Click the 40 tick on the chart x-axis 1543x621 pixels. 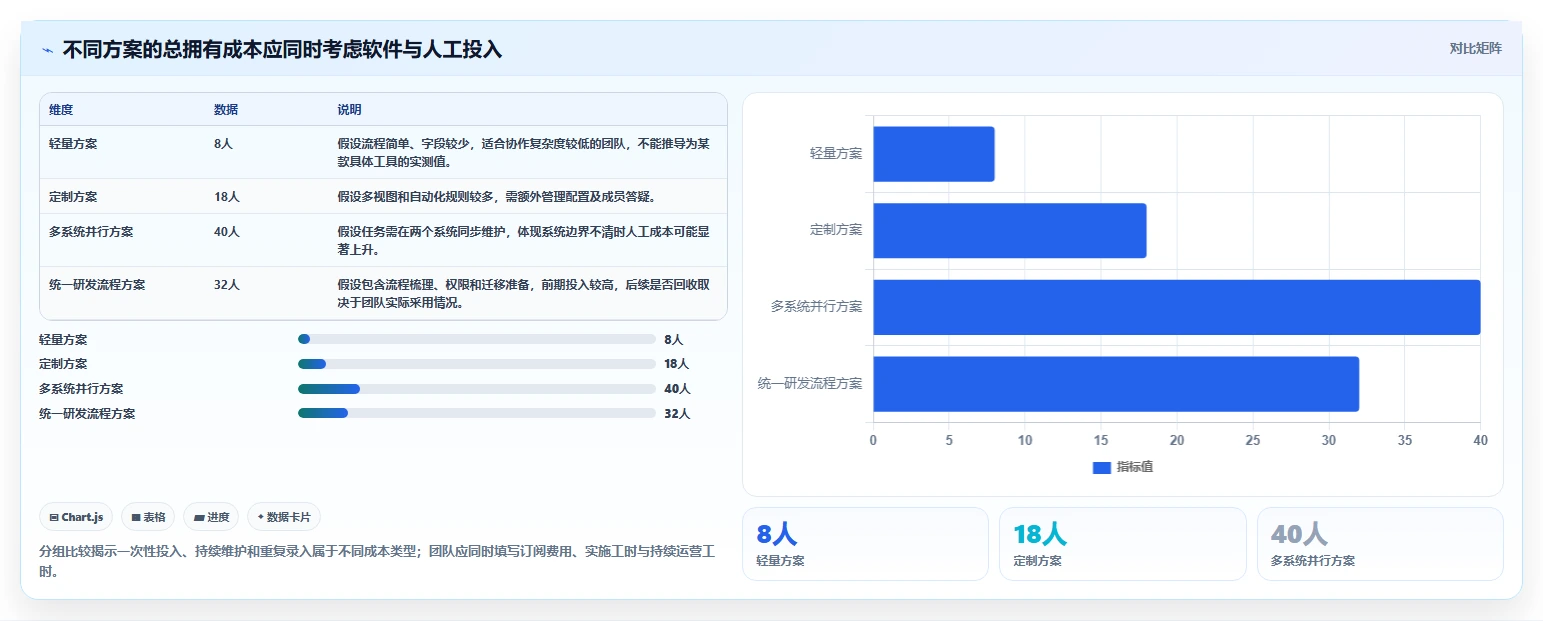1480,441
